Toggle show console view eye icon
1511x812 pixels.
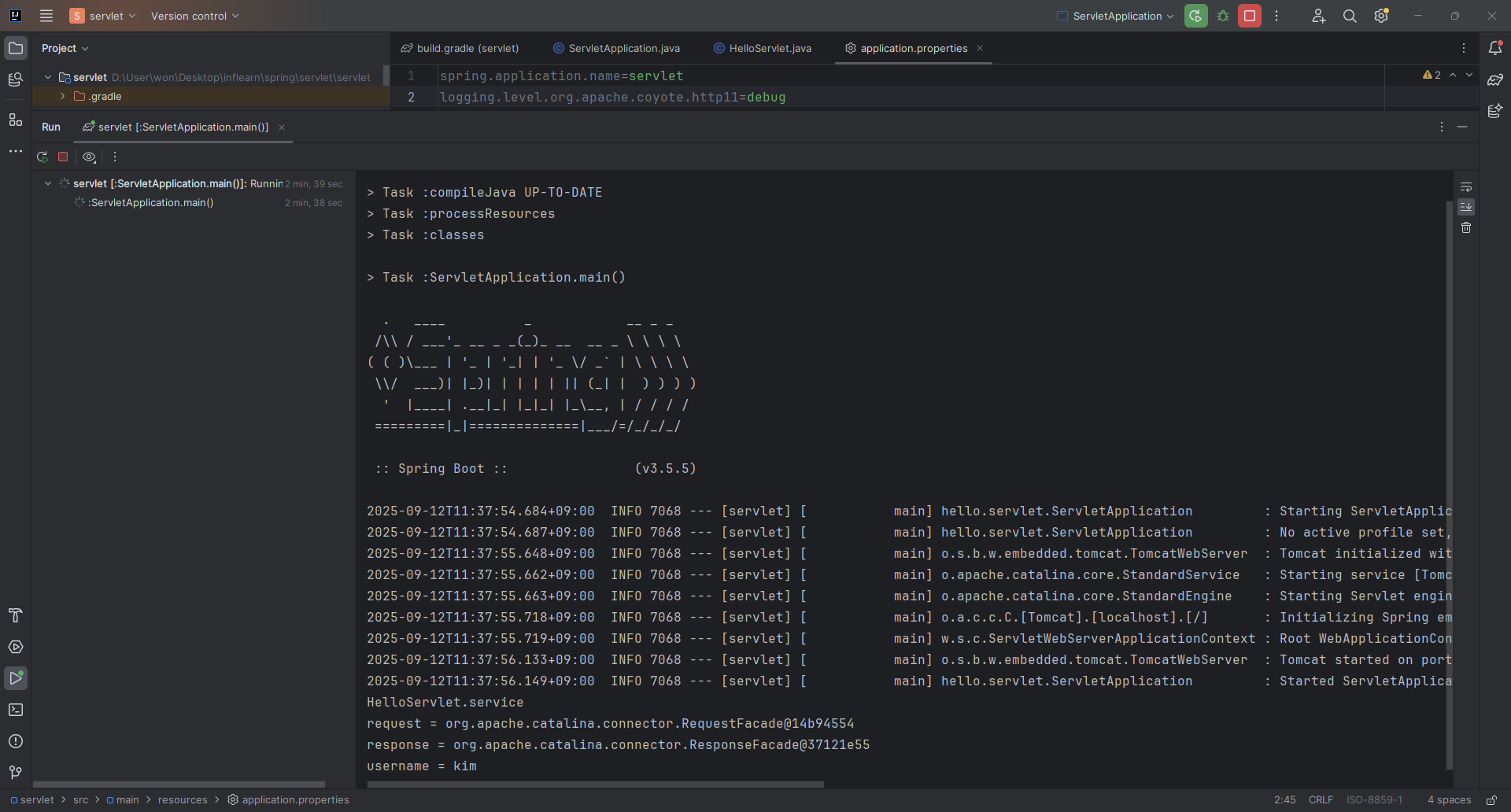(89, 157)
